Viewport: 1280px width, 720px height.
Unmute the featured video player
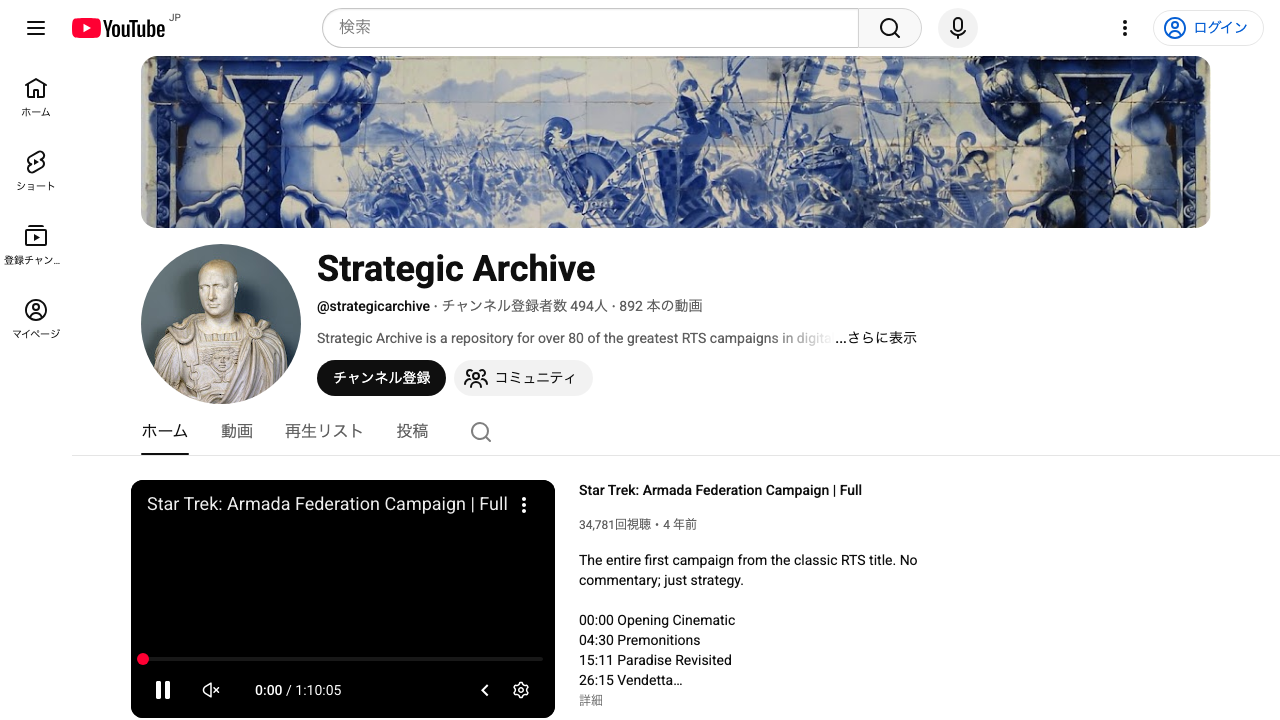point(211,690)
